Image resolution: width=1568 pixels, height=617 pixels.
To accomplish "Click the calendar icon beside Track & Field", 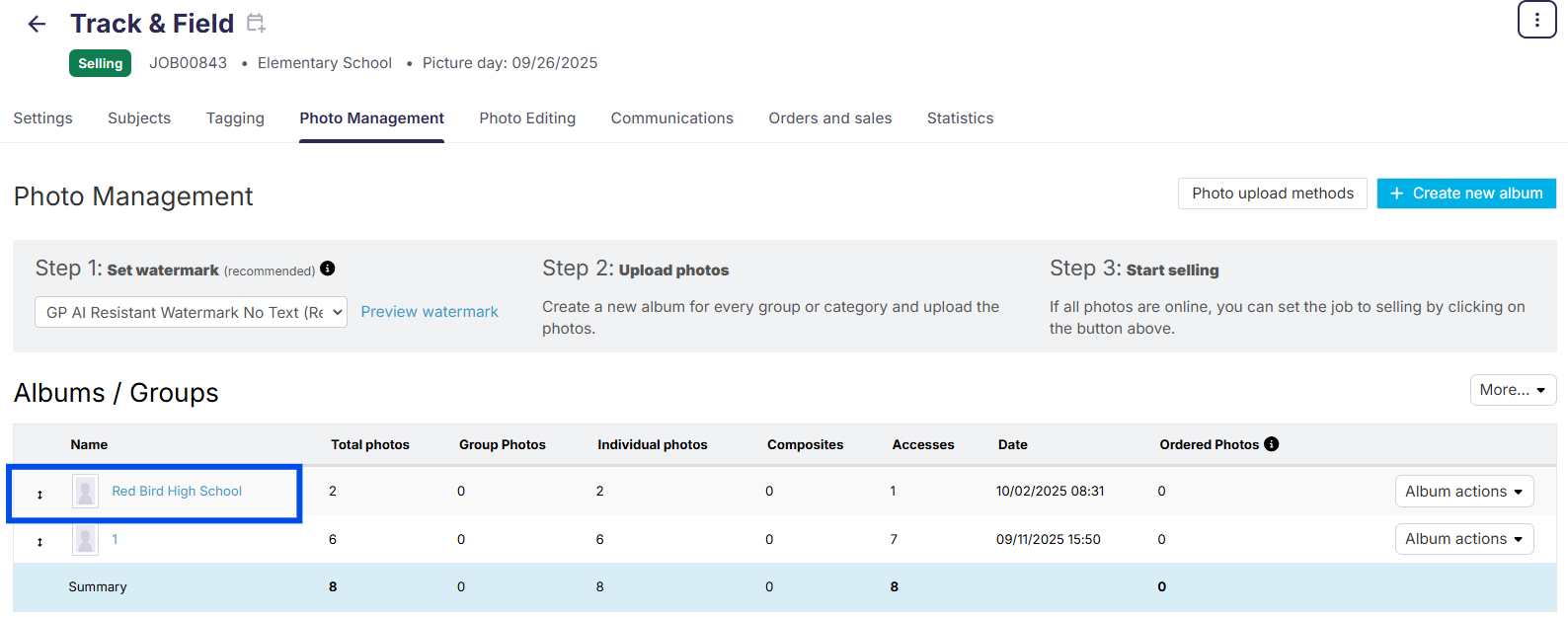I will (x=256, y=23).
